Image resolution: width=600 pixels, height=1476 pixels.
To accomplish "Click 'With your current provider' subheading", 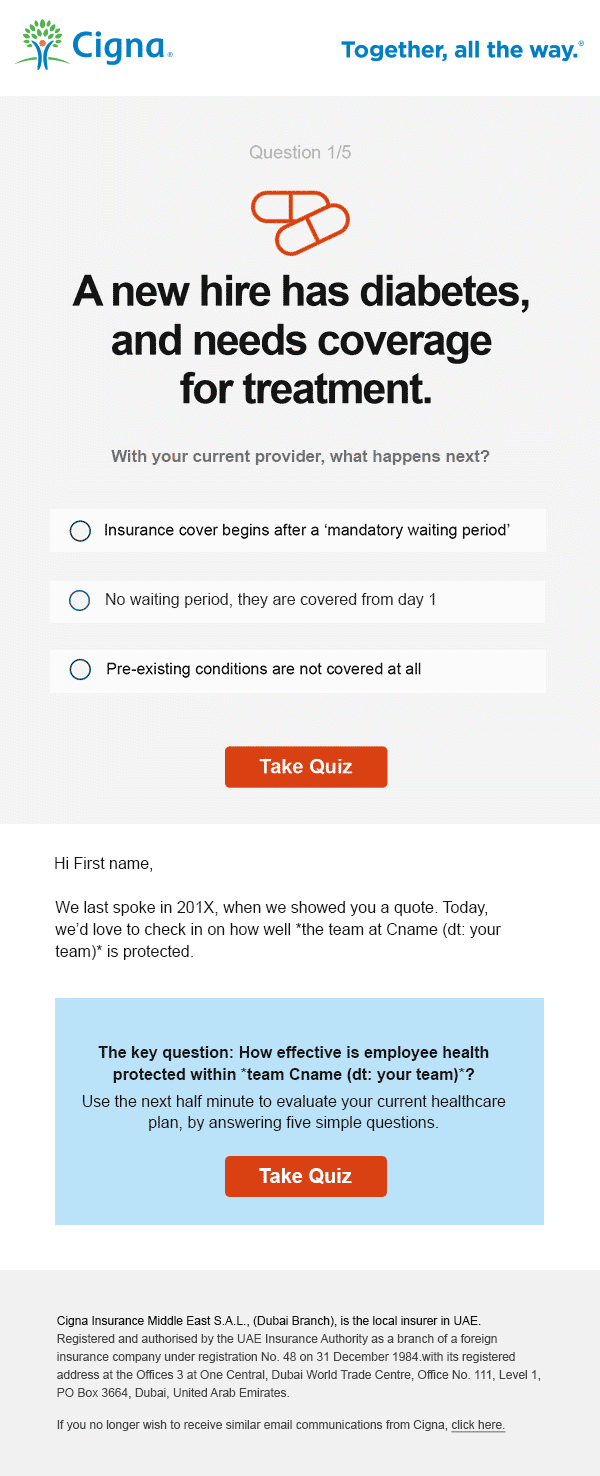I will [300, 457].
